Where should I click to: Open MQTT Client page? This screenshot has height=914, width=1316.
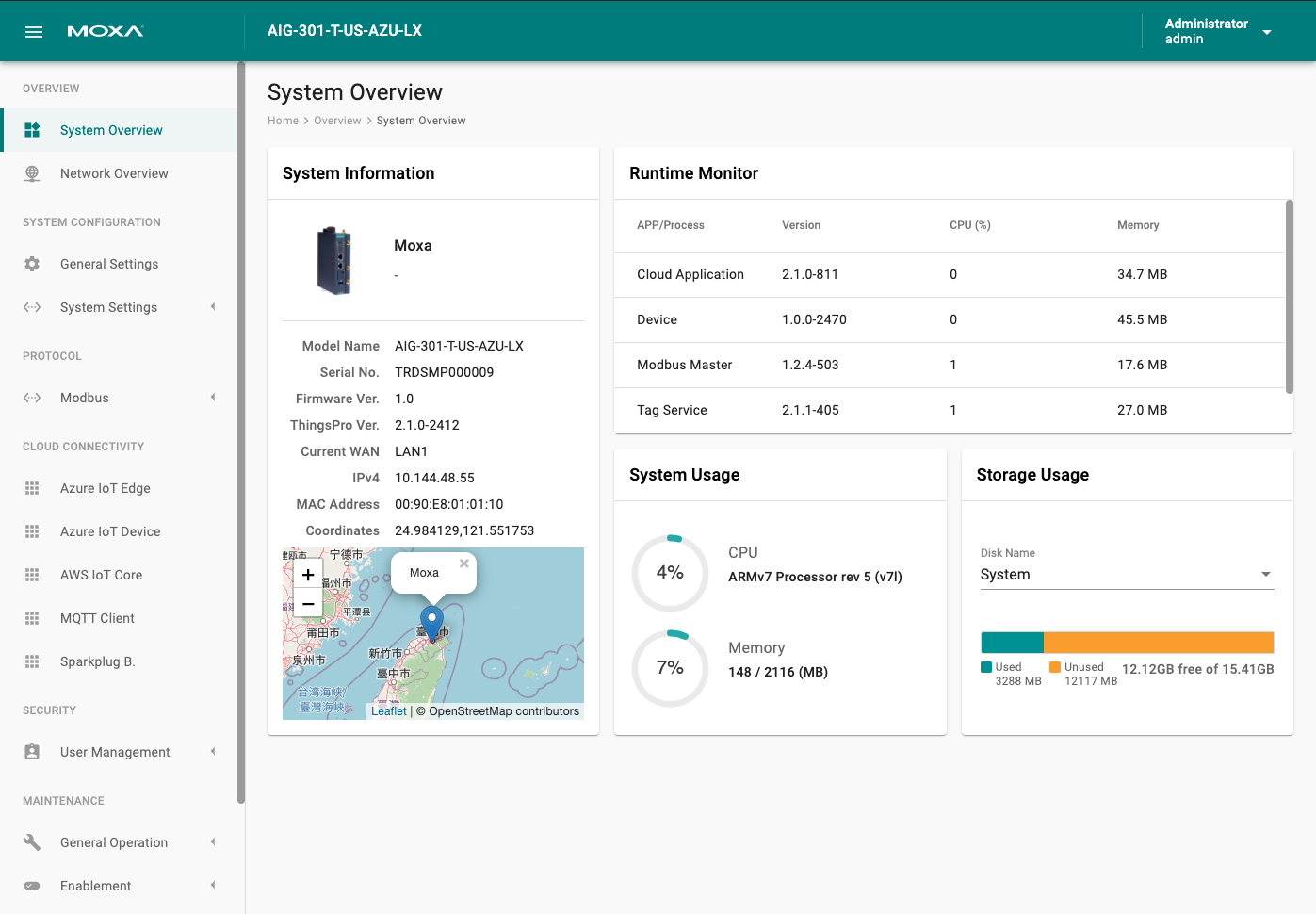click(x=119, y=618)
